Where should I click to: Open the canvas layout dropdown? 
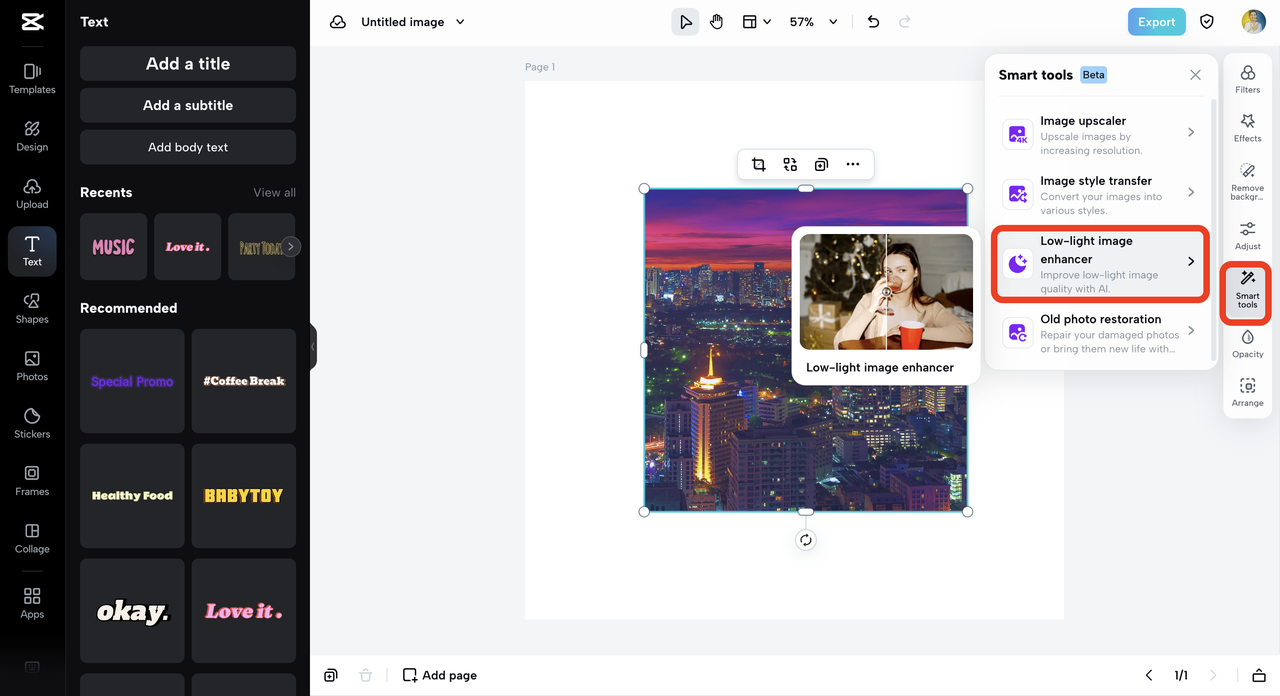[757, 22]
